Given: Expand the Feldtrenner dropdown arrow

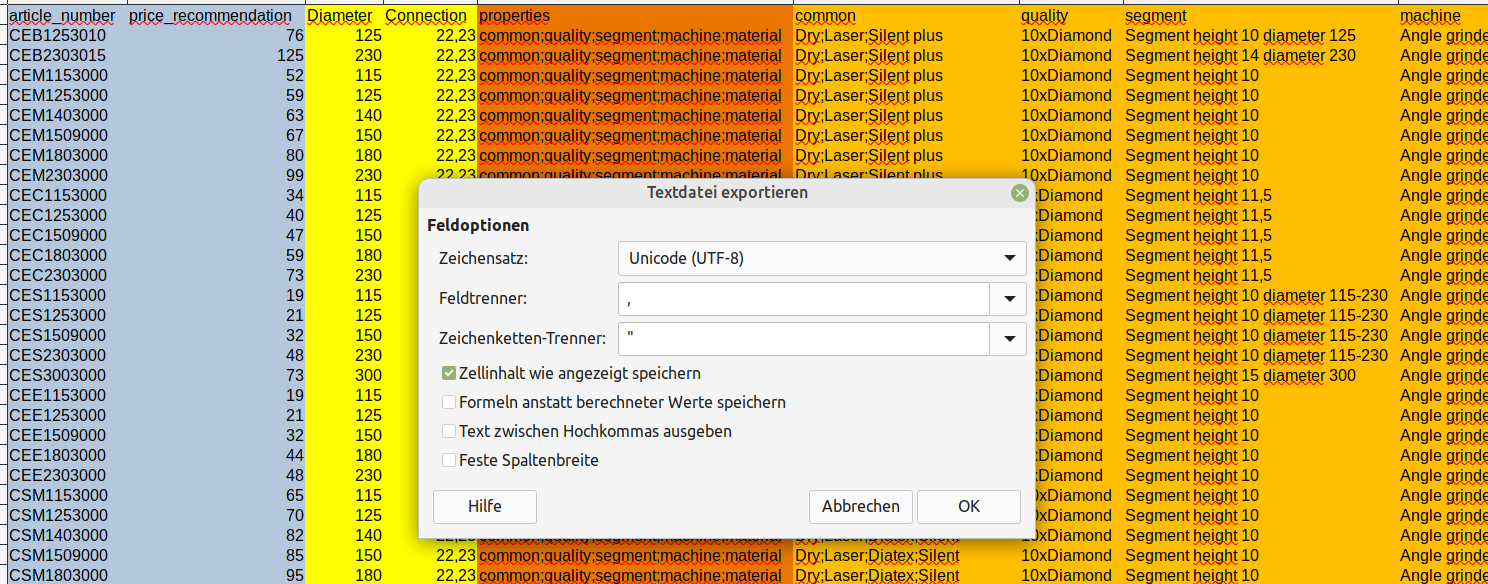Looking at the screenshot, I should click(1008, 298).
